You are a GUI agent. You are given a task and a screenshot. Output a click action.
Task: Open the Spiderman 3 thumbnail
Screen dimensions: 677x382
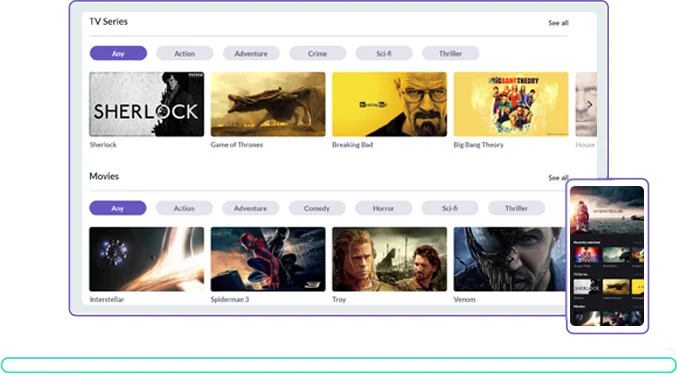[x=268, y=259]
